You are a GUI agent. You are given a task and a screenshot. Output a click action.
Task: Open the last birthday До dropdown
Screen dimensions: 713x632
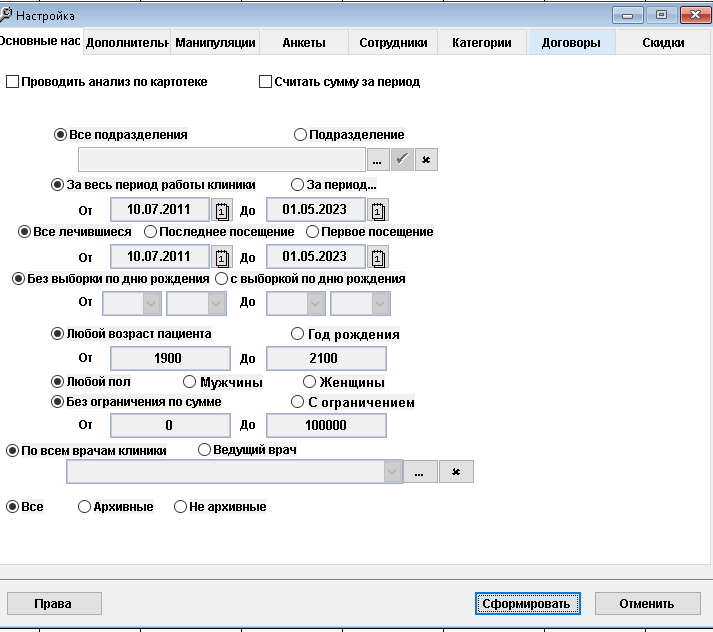click(379, 303)
